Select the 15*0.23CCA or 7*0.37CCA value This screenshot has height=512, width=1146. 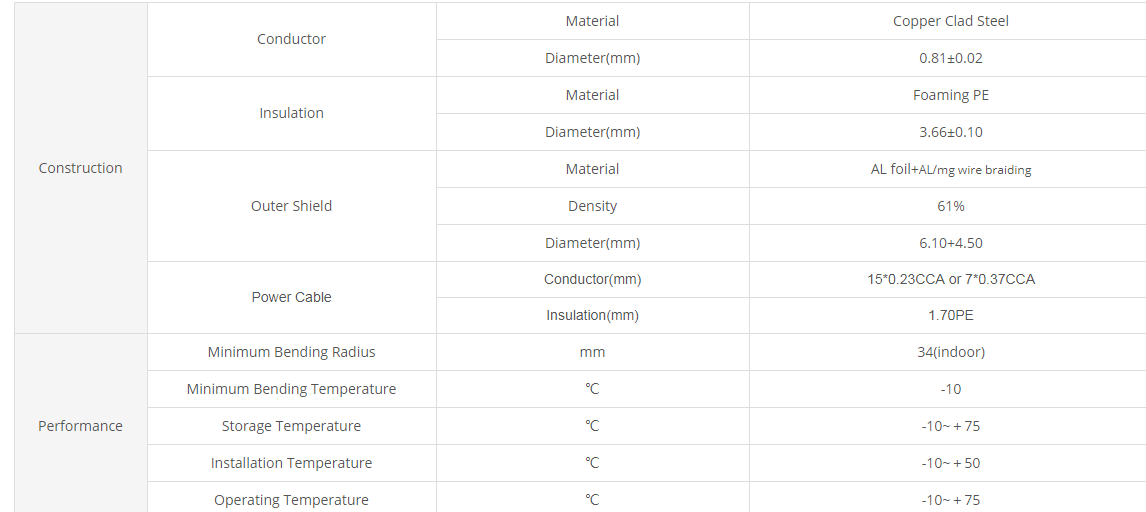coord(950,279)
